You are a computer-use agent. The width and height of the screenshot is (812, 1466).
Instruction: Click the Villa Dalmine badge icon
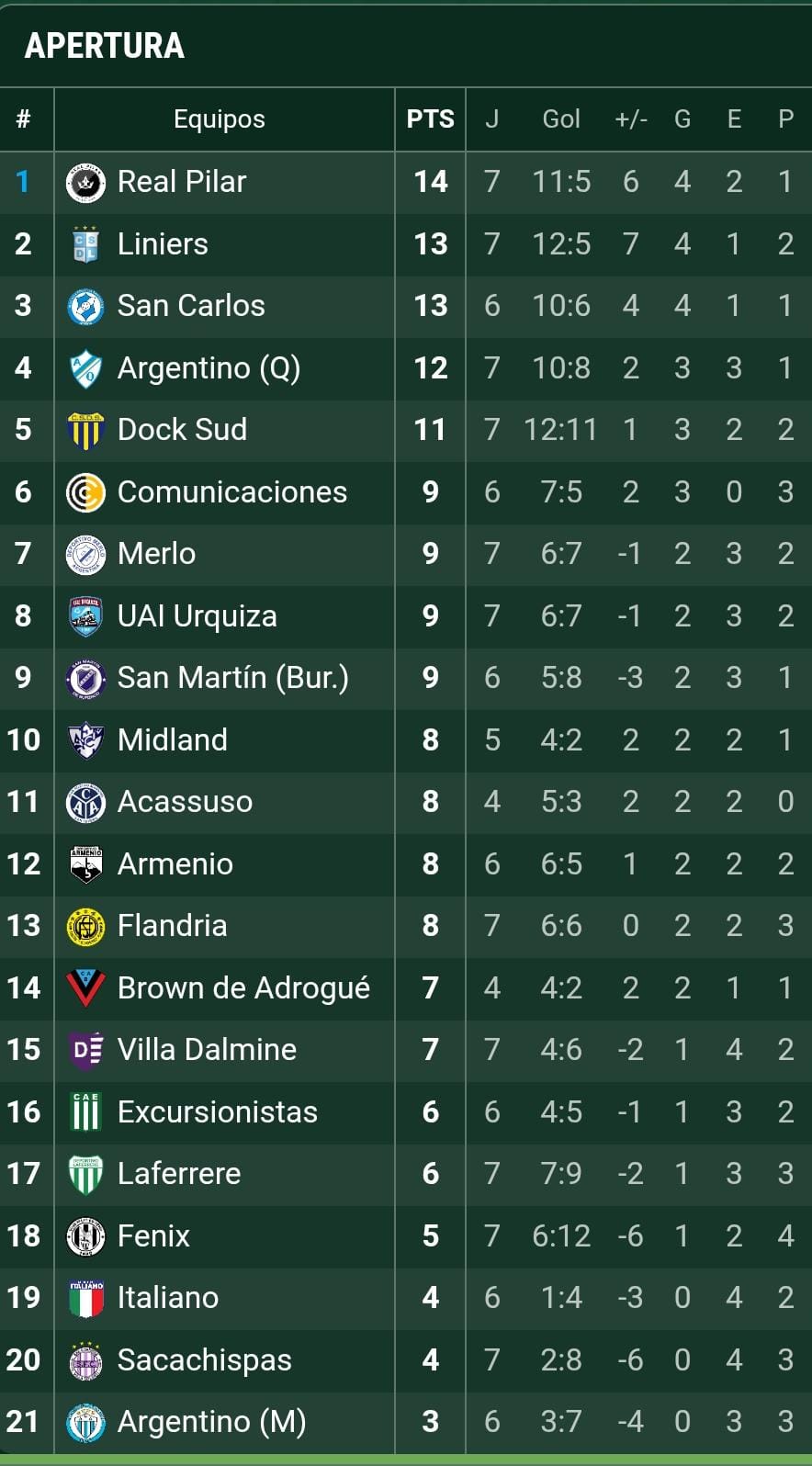pyautogui.click(x=85, y=1050)
